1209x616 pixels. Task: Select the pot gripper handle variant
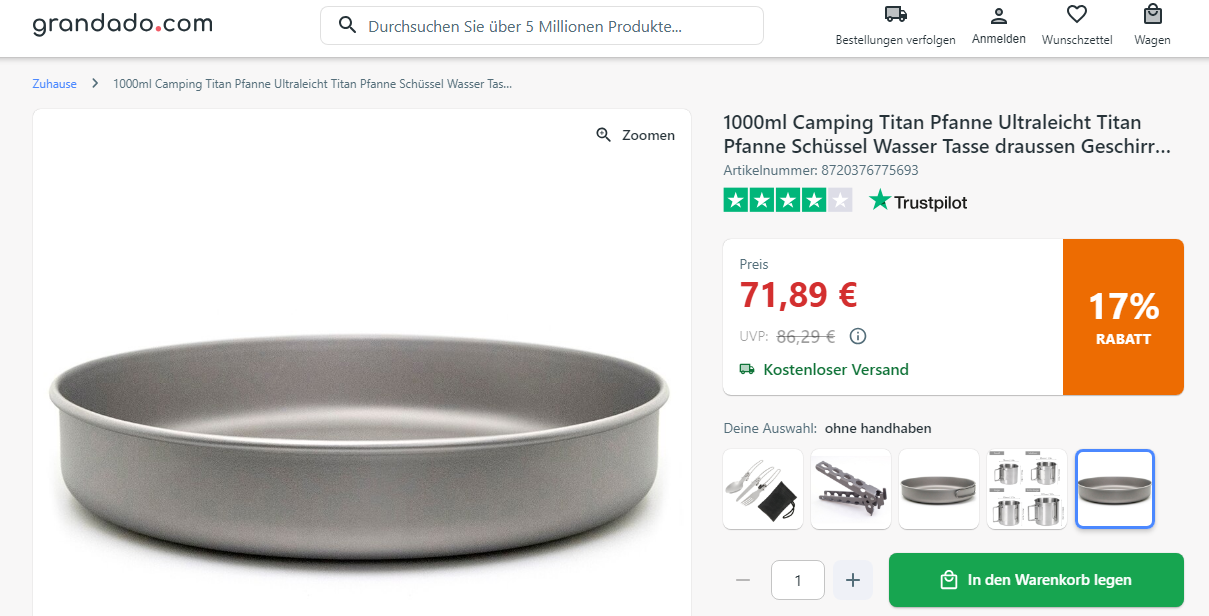(851, 489)
